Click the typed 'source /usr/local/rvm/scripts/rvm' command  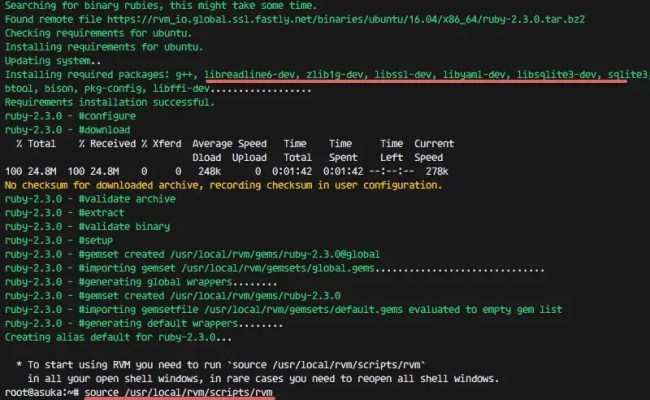pos(179,392)
